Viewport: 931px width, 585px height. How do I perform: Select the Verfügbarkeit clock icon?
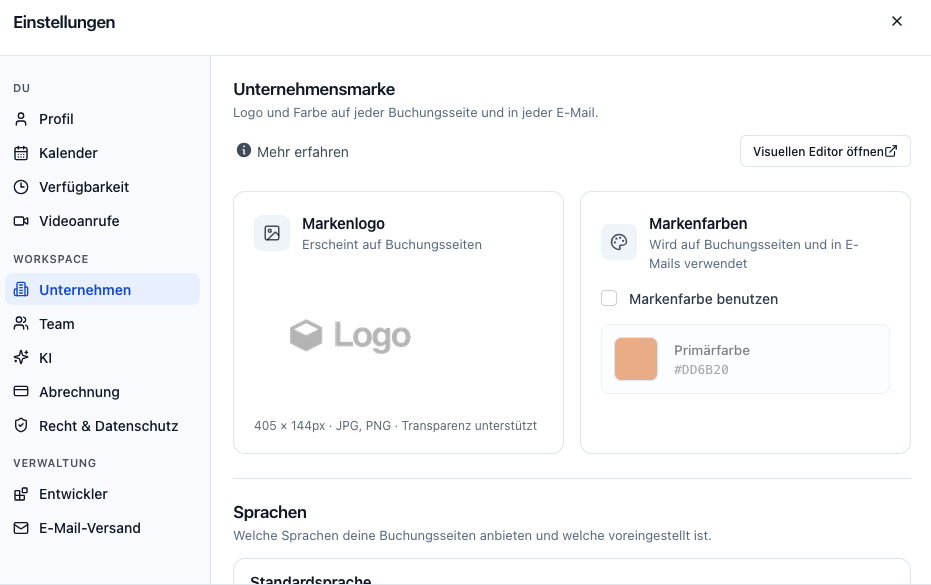click(21, 187)
